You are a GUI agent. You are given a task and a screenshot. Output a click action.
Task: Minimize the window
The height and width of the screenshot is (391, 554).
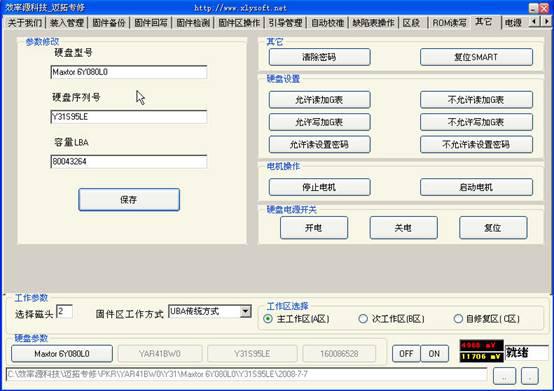[x=533, y=8]
